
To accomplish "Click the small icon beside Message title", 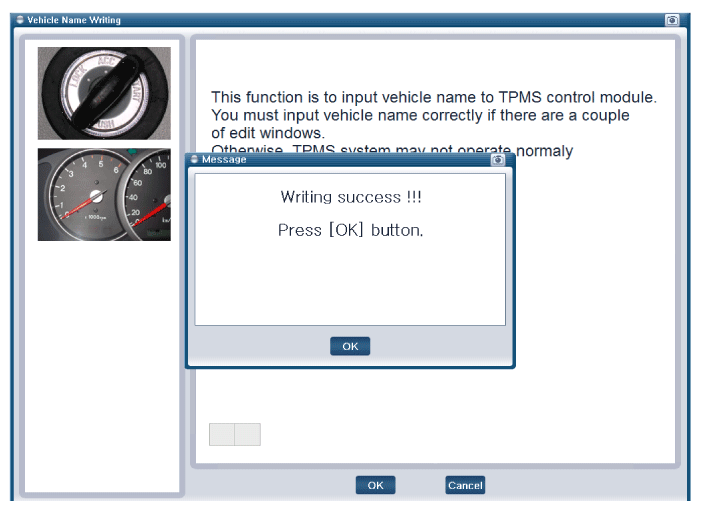I will click(194, 159).
